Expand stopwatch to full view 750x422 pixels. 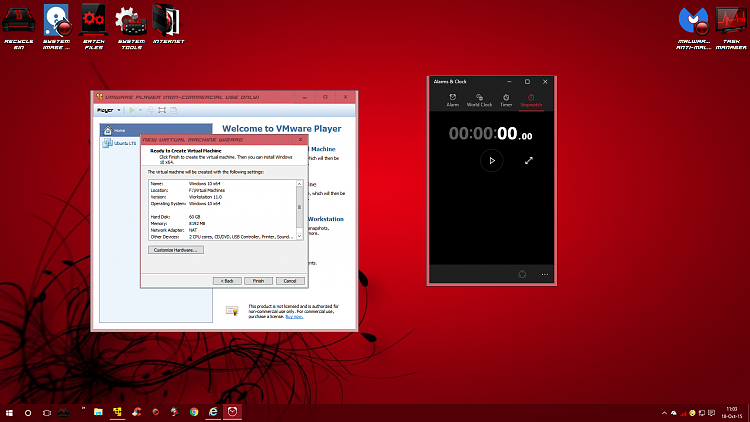529,161
